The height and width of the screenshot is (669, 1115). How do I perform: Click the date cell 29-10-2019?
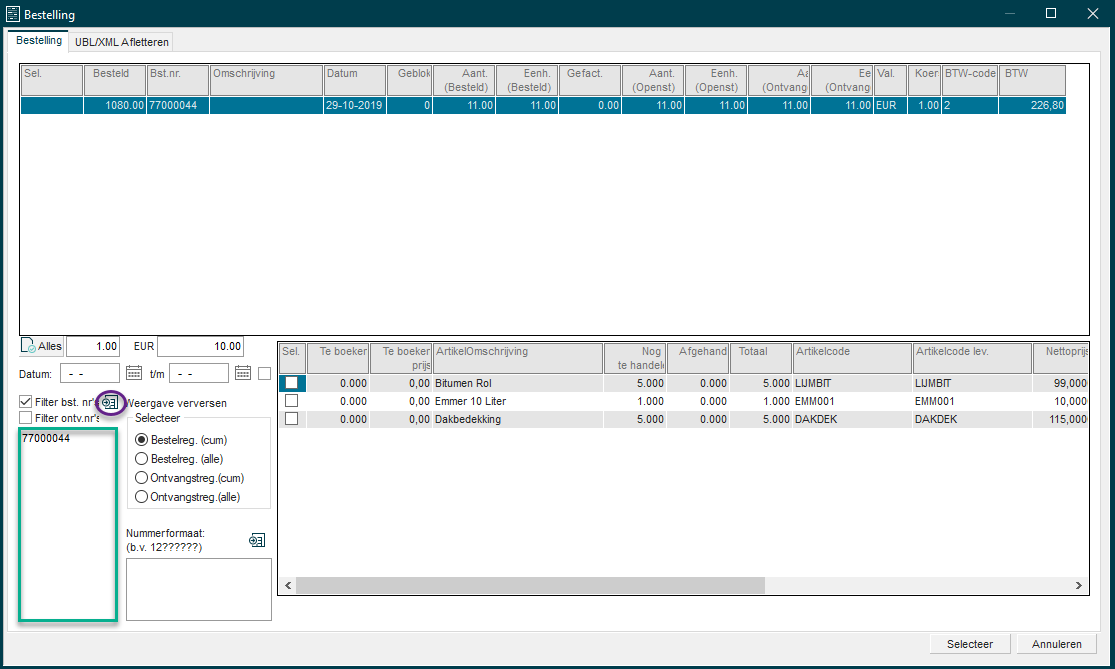point(355,105)
